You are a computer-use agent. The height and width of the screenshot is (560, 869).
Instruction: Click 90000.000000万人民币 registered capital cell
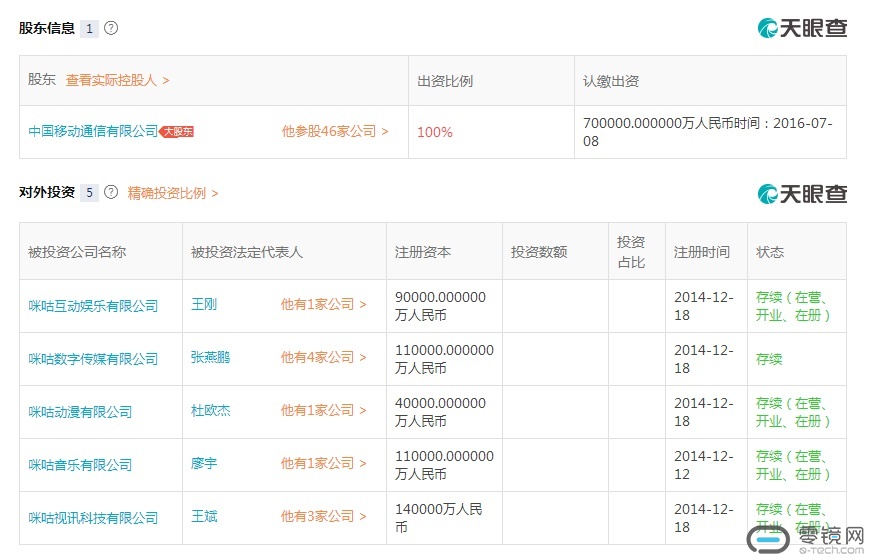[444, 306]
